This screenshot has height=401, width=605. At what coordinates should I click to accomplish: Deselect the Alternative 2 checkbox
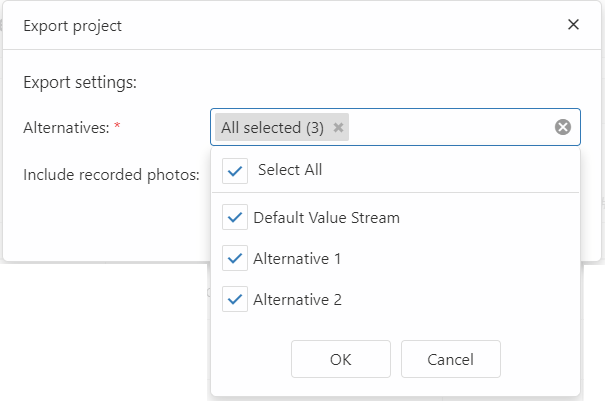tap(236, 299)
